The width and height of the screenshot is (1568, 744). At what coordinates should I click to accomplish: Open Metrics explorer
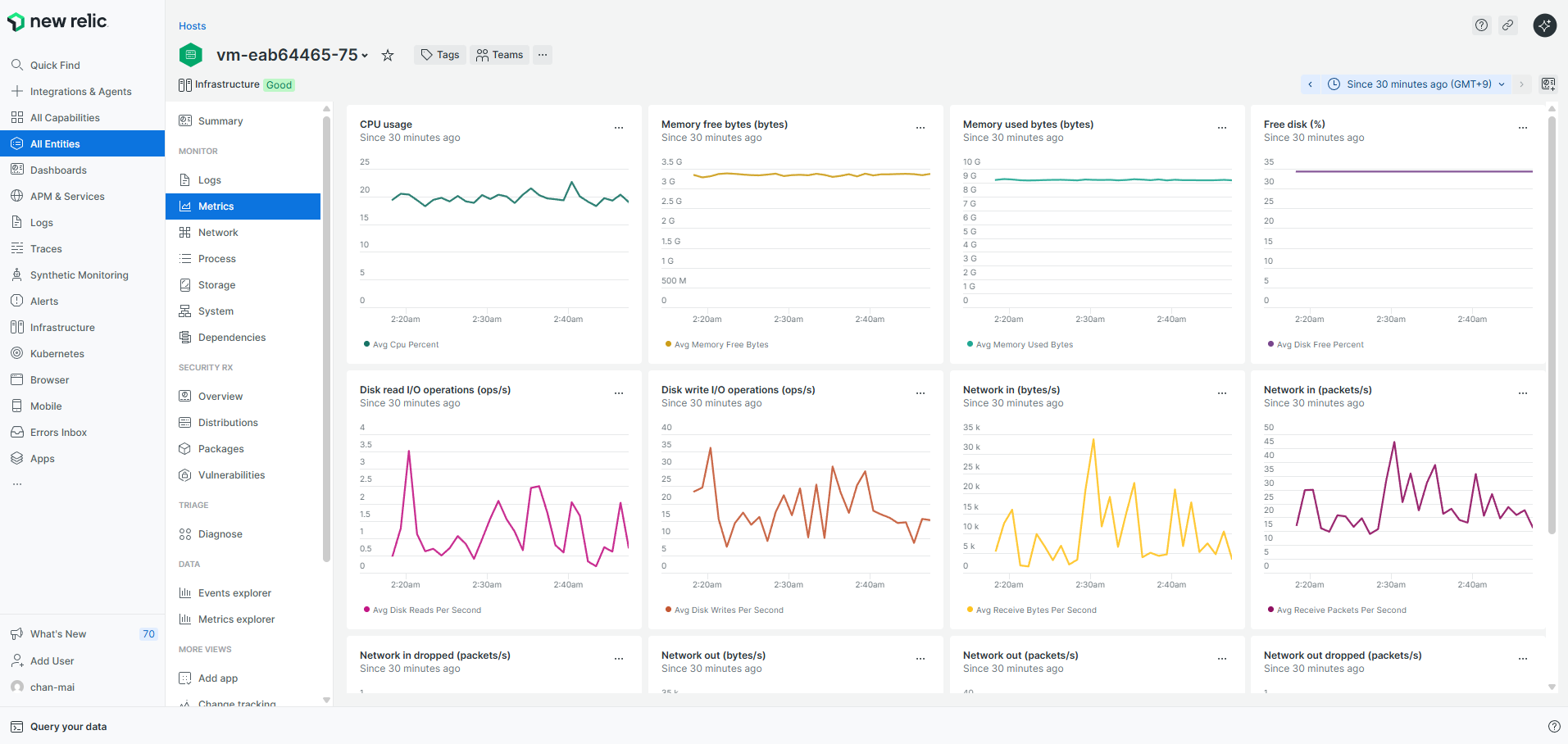point(243,619)
